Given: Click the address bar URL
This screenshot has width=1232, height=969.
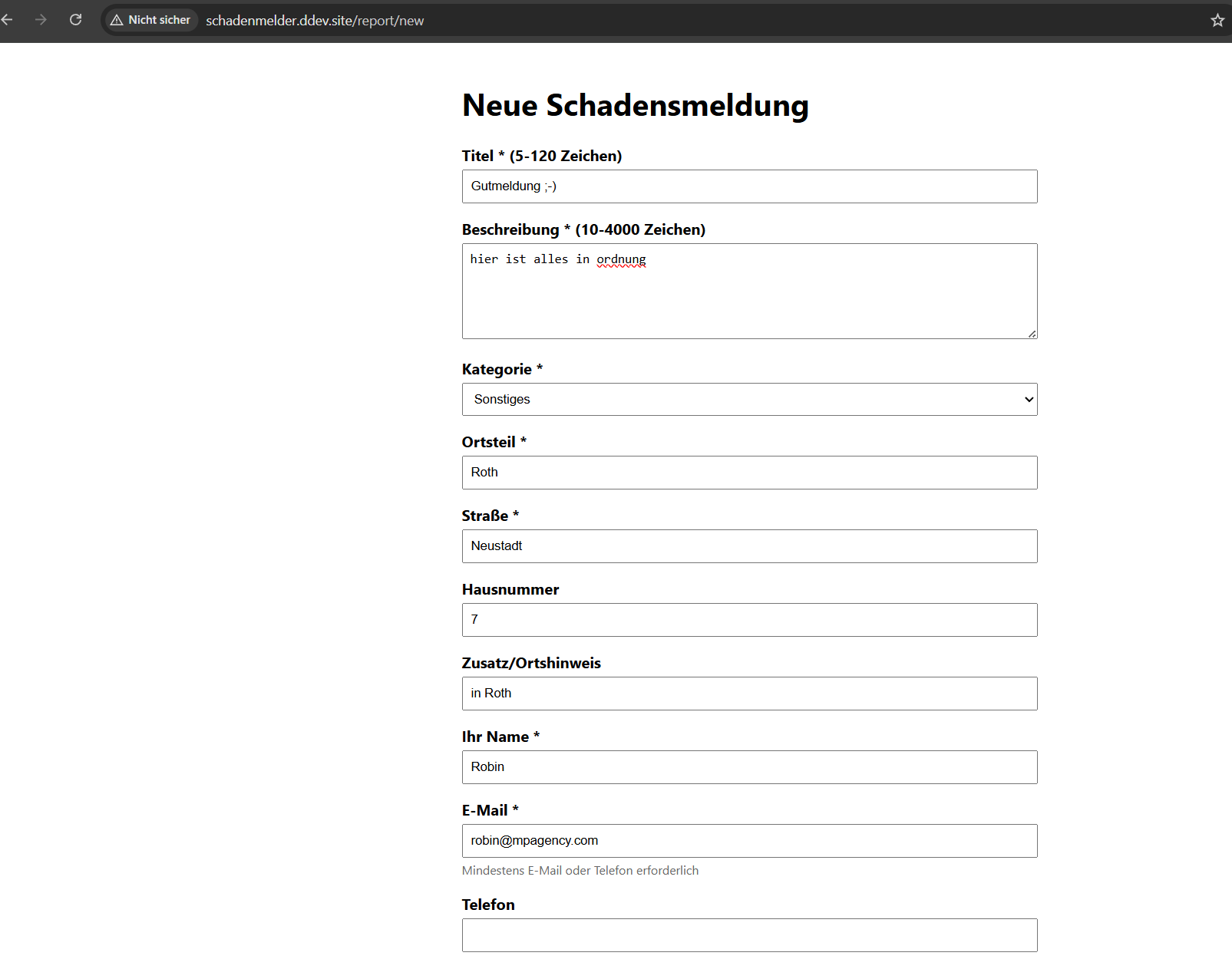Looking at the screenshot, I should click(x=315, y=21).
